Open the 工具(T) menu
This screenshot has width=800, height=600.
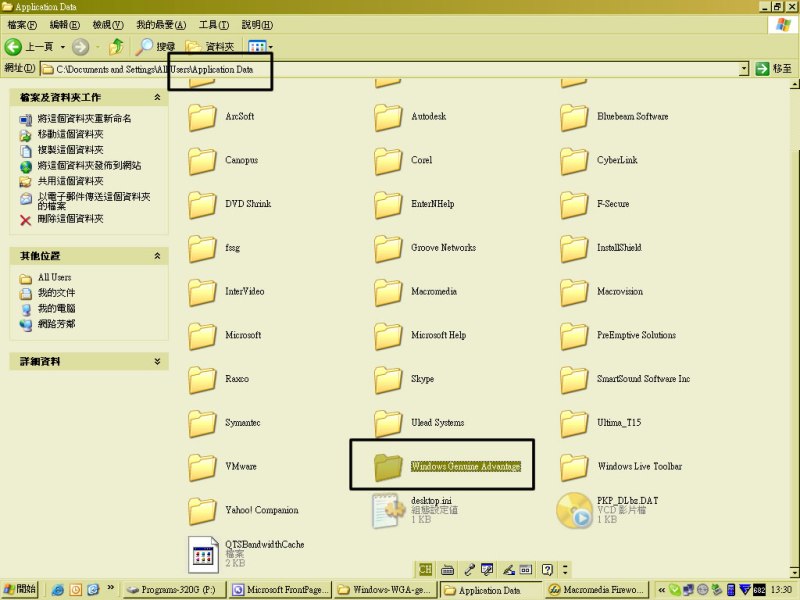(214, 24)
